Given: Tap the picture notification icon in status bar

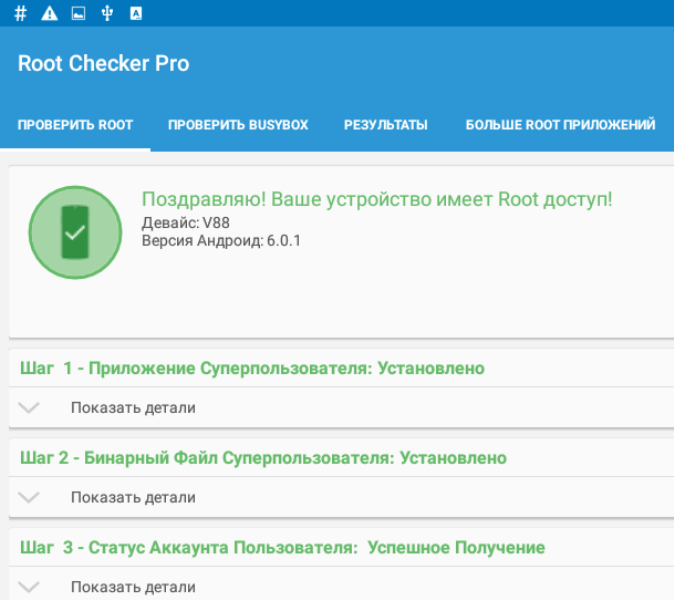Looking at the screenshot, I should (x=78, y=14).
